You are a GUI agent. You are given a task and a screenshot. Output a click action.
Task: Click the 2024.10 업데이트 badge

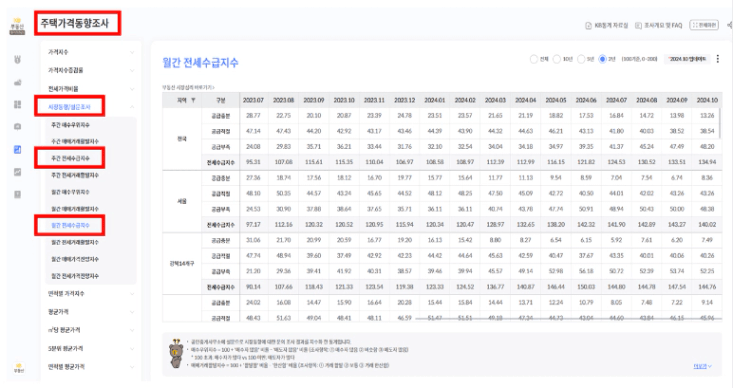click(687, 59)
